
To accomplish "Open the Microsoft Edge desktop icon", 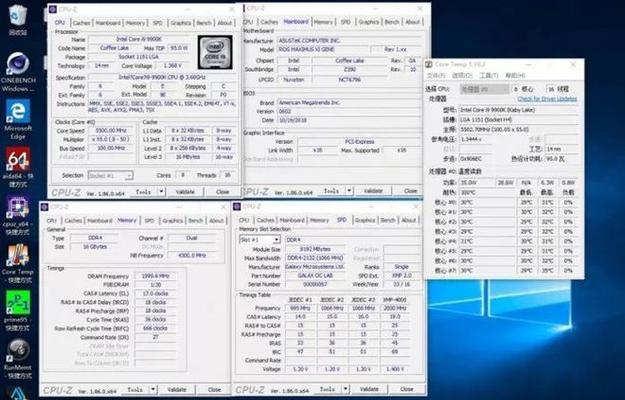I will coord(18,119).
